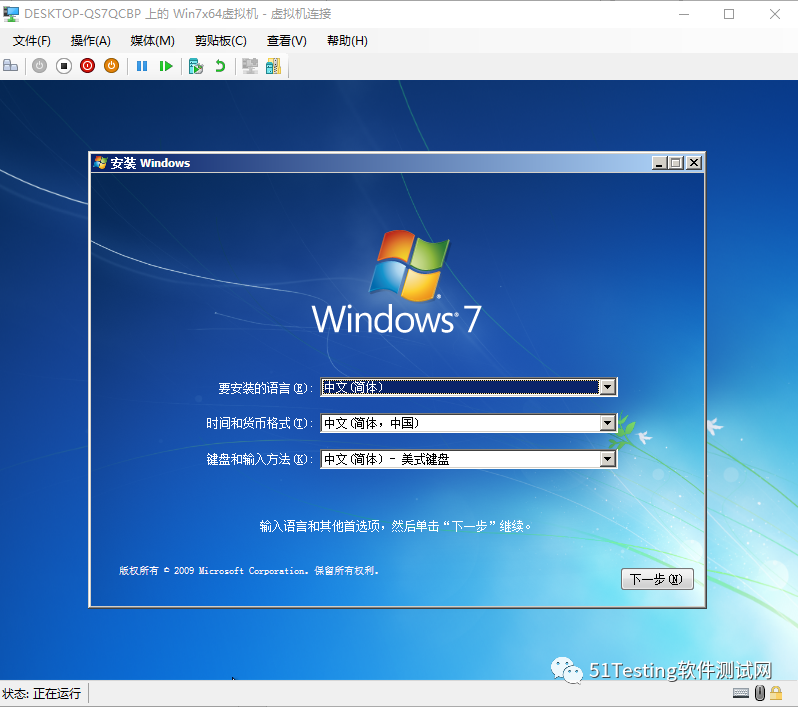Screen dimensions: 798x707
Task: Maximize the virtual machine connection window
Action: pos(729,14)
